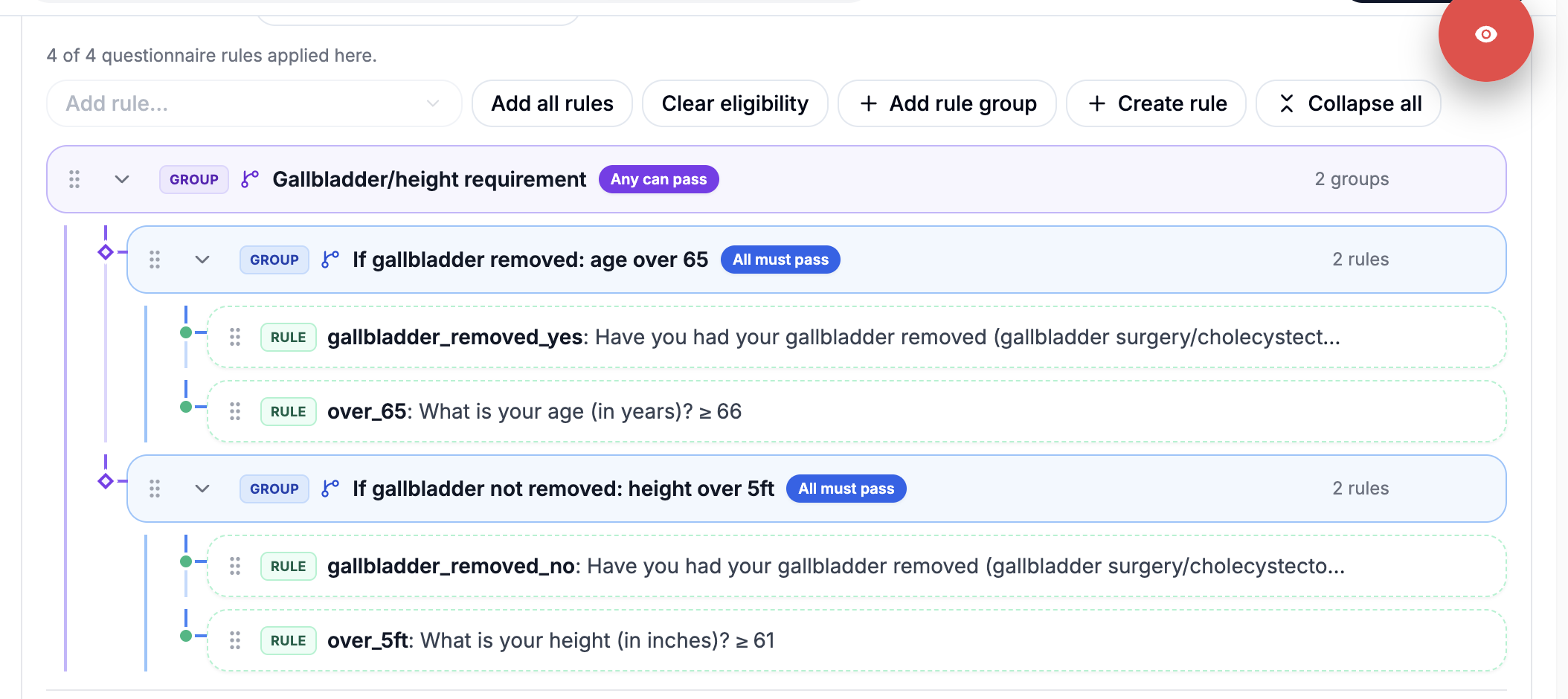Click the red eye preview button
Image resolution: width=1568 pixels, height=699 pixels.
(x=1485, y=34)
